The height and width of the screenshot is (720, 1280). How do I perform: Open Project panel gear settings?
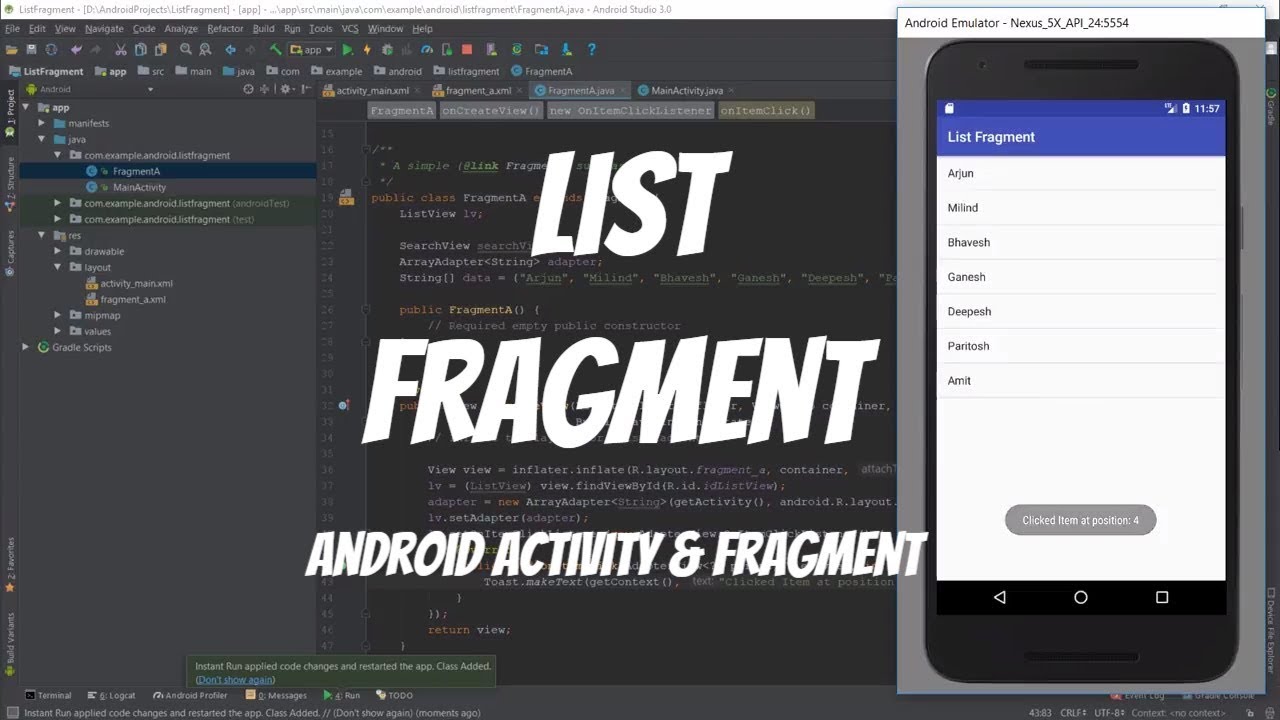pos(286,89)
